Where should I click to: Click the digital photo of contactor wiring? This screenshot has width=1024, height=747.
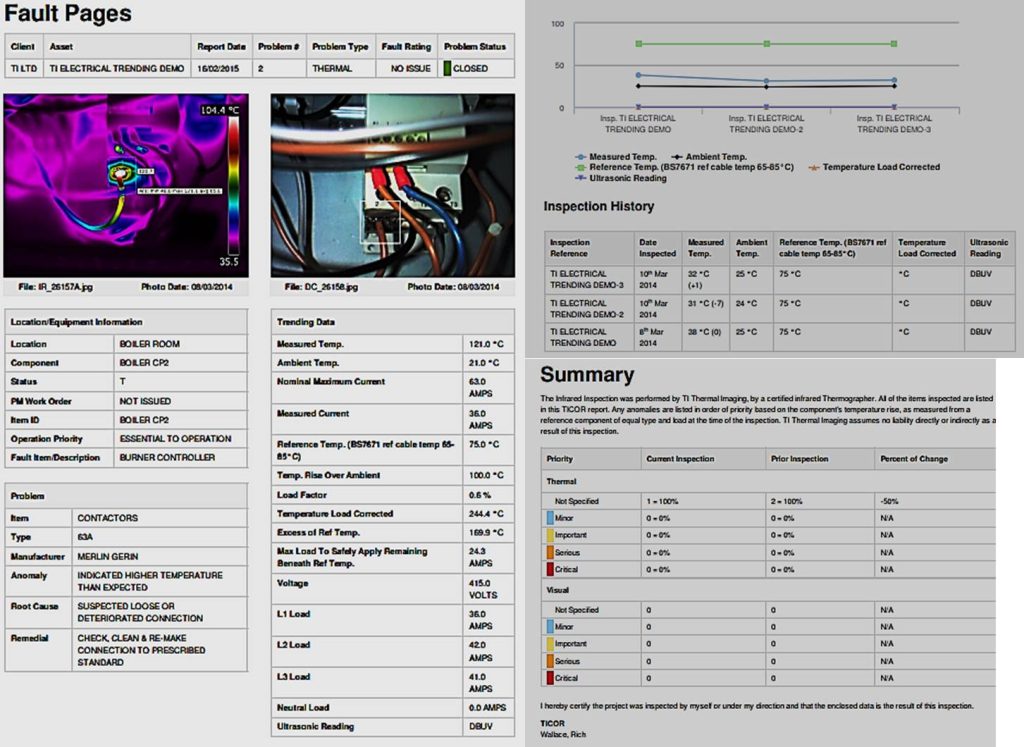point(392,185)
